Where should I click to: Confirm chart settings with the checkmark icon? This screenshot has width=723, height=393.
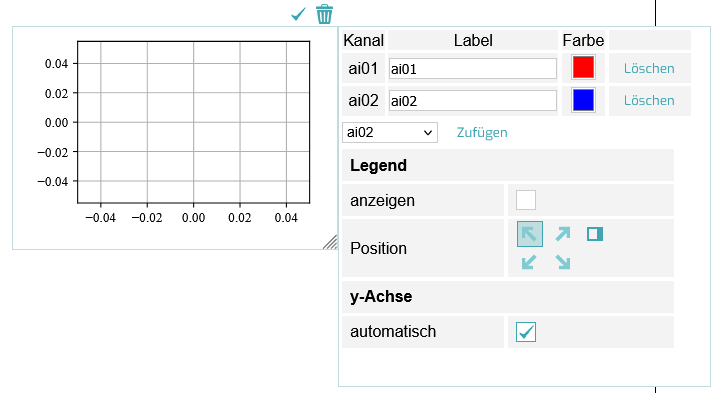[298, 14]
